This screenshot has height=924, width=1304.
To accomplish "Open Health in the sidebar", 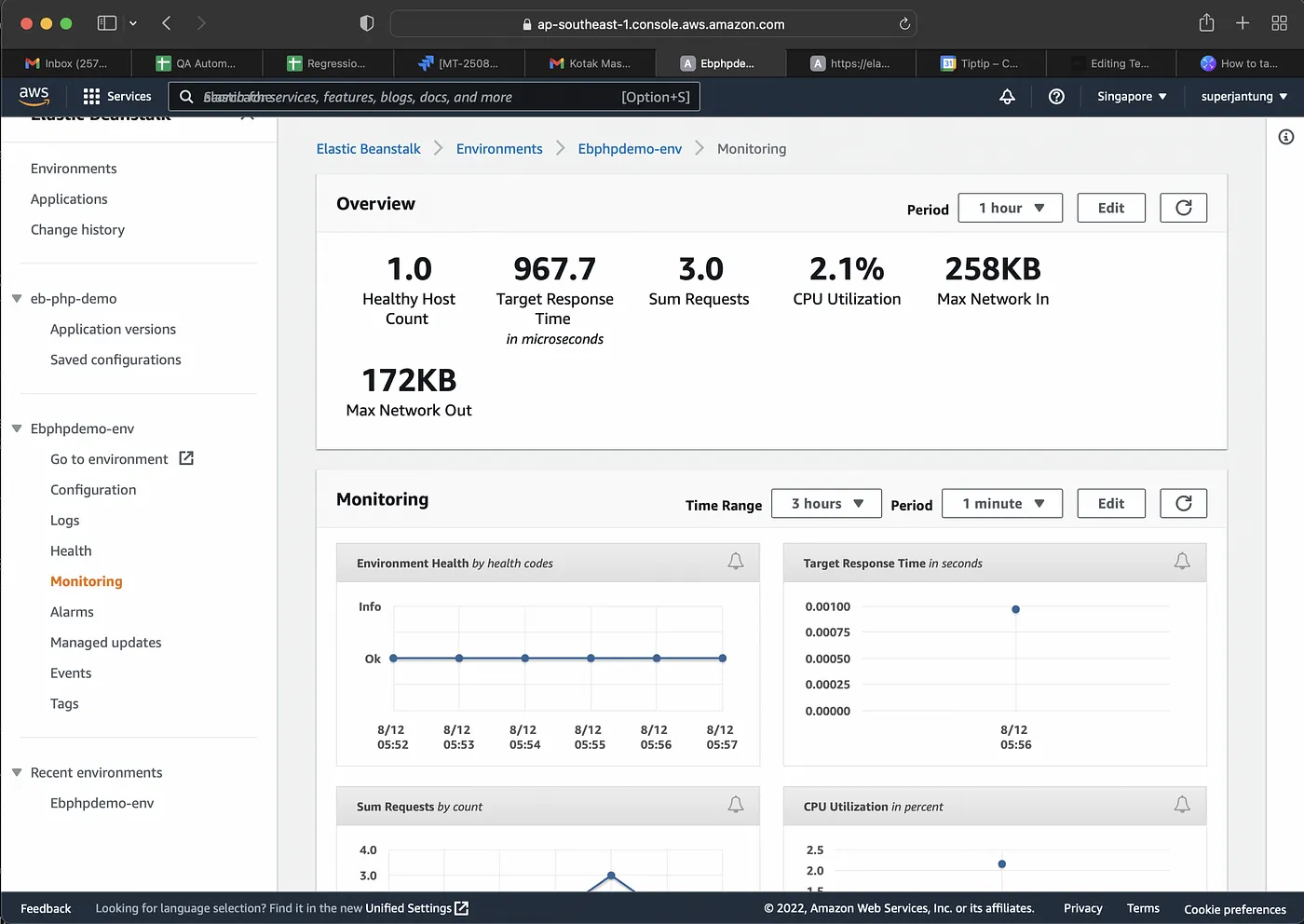I will coord(71,551).
